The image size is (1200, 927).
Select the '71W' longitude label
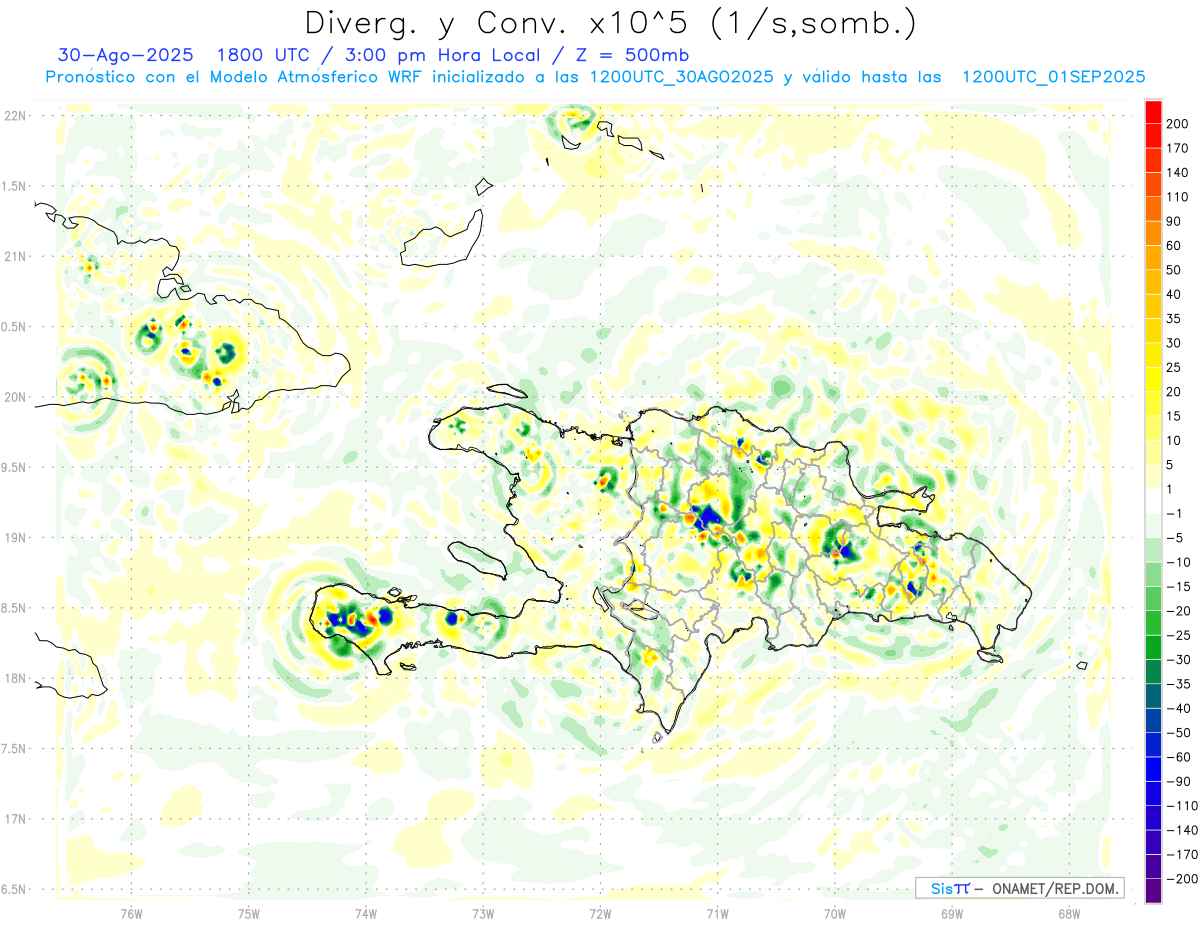coord(717,913)
